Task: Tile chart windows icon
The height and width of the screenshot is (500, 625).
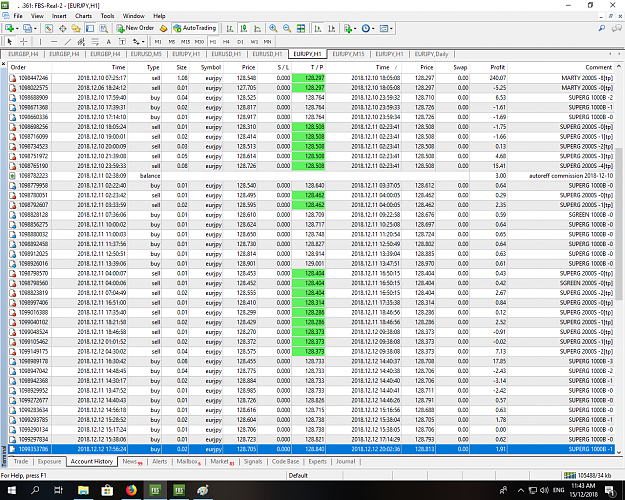Action: click(x=301, y=28)
